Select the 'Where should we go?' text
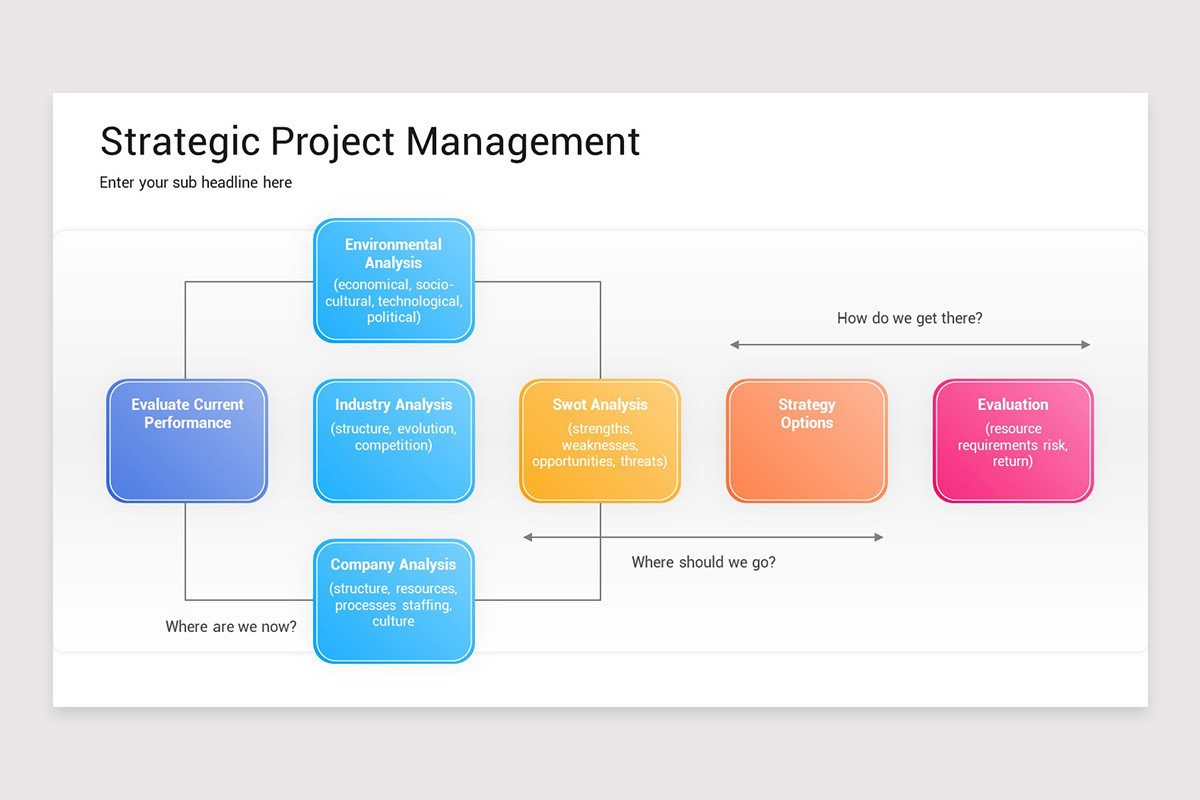 [703, 562]
